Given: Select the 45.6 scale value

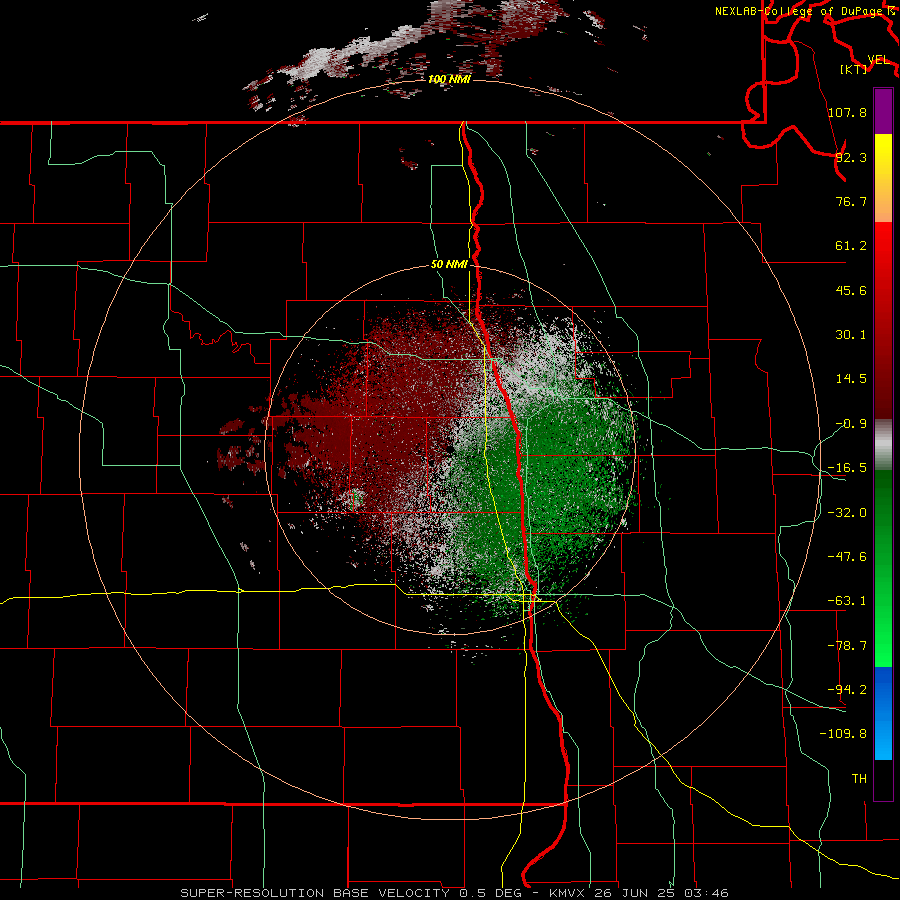Looking at the screenshot, I should (851, 290).
